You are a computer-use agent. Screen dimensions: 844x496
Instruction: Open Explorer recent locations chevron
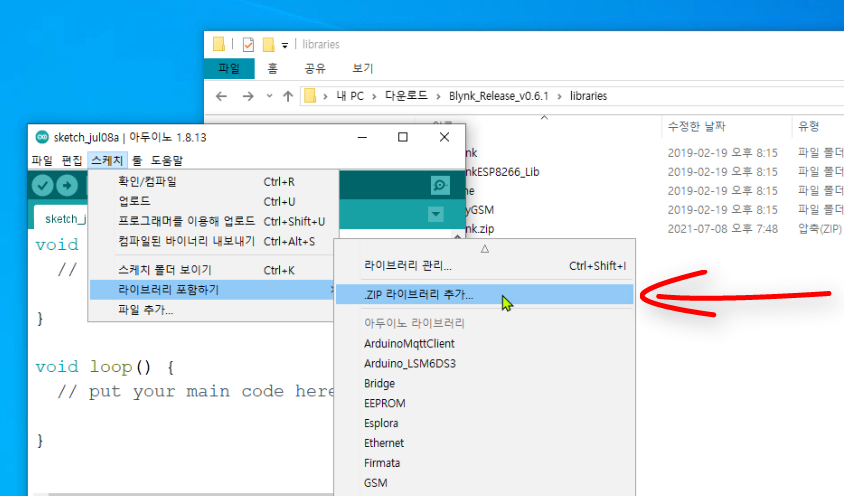(269, 96)
